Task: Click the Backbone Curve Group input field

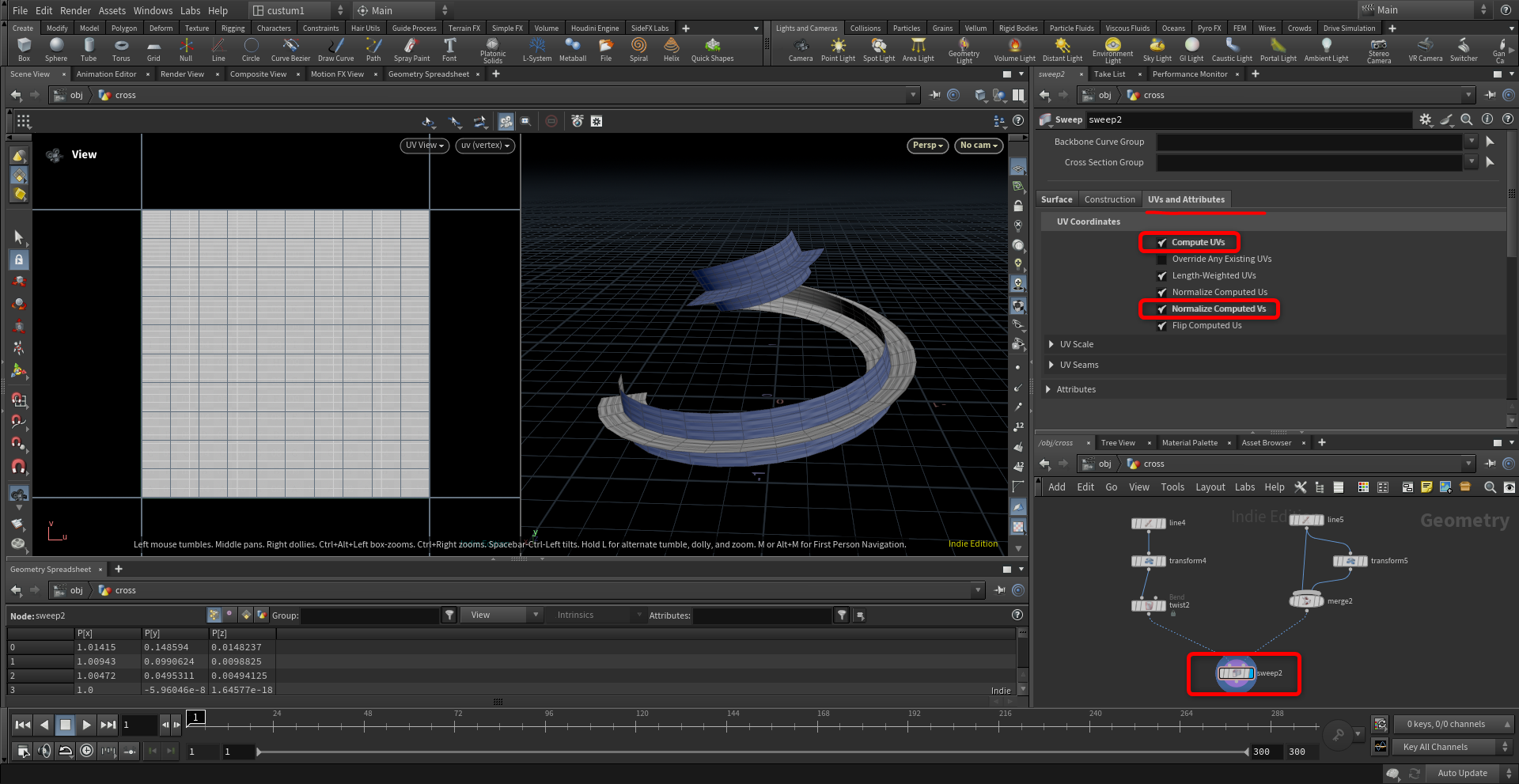Action: point(1309,142)
